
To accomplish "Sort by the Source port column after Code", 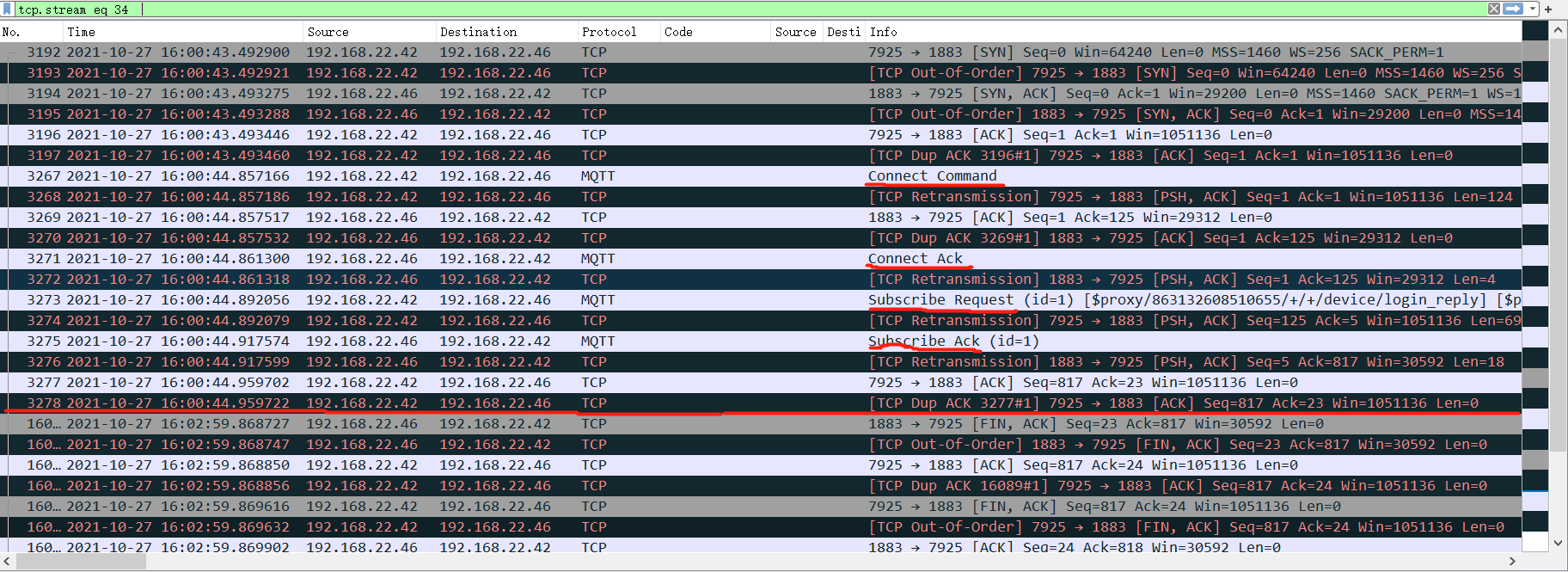I will 796,32.
